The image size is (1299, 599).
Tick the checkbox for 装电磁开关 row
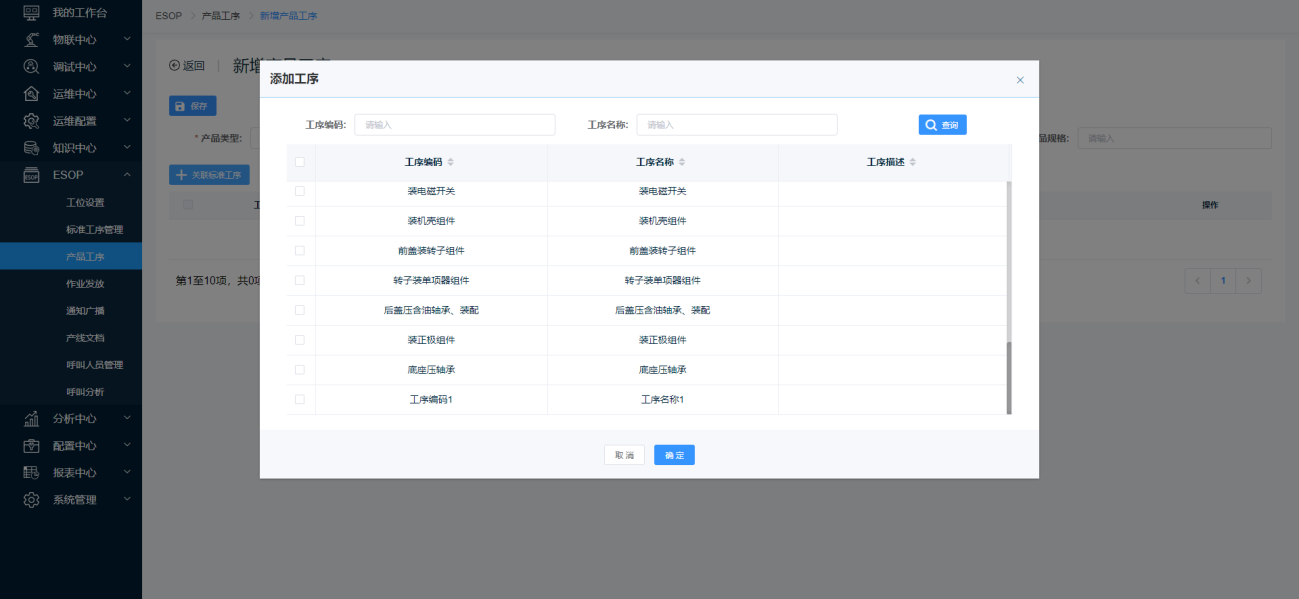point(300,191)
